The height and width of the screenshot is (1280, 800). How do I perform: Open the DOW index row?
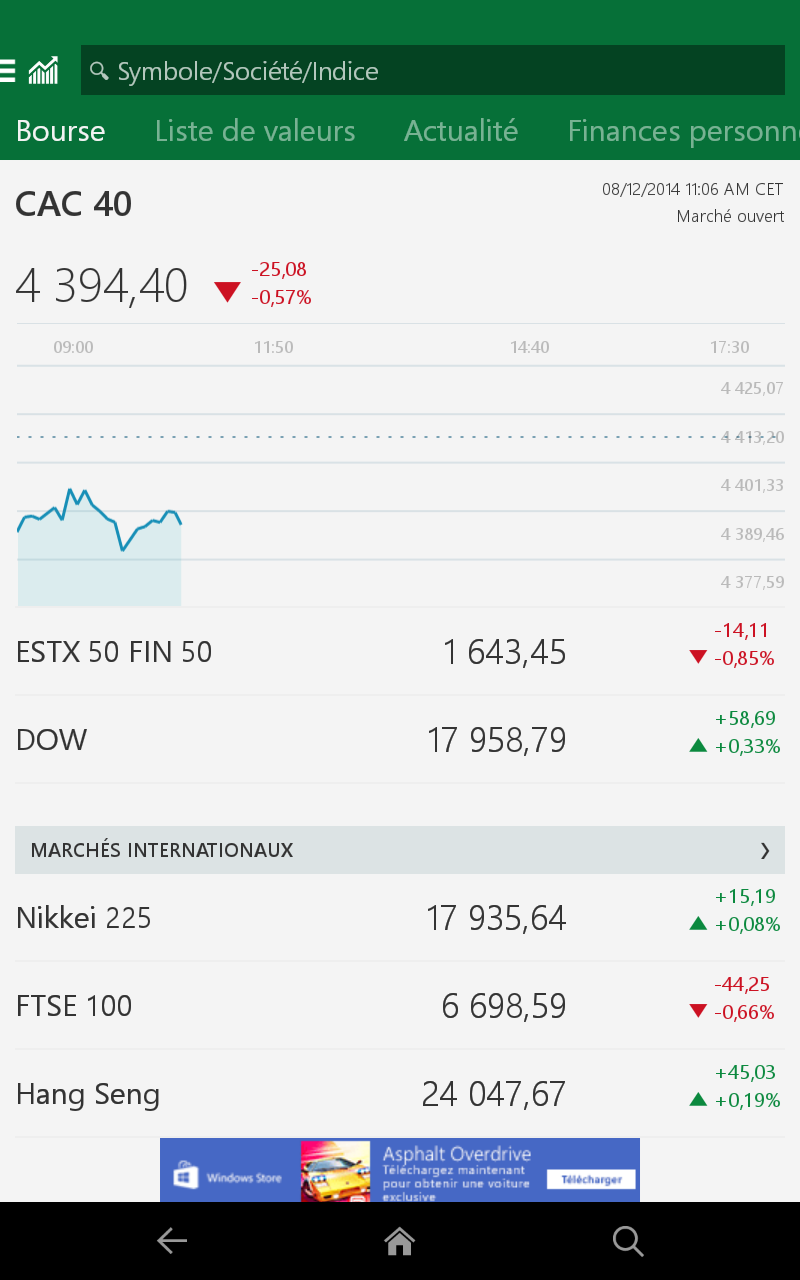400,740
